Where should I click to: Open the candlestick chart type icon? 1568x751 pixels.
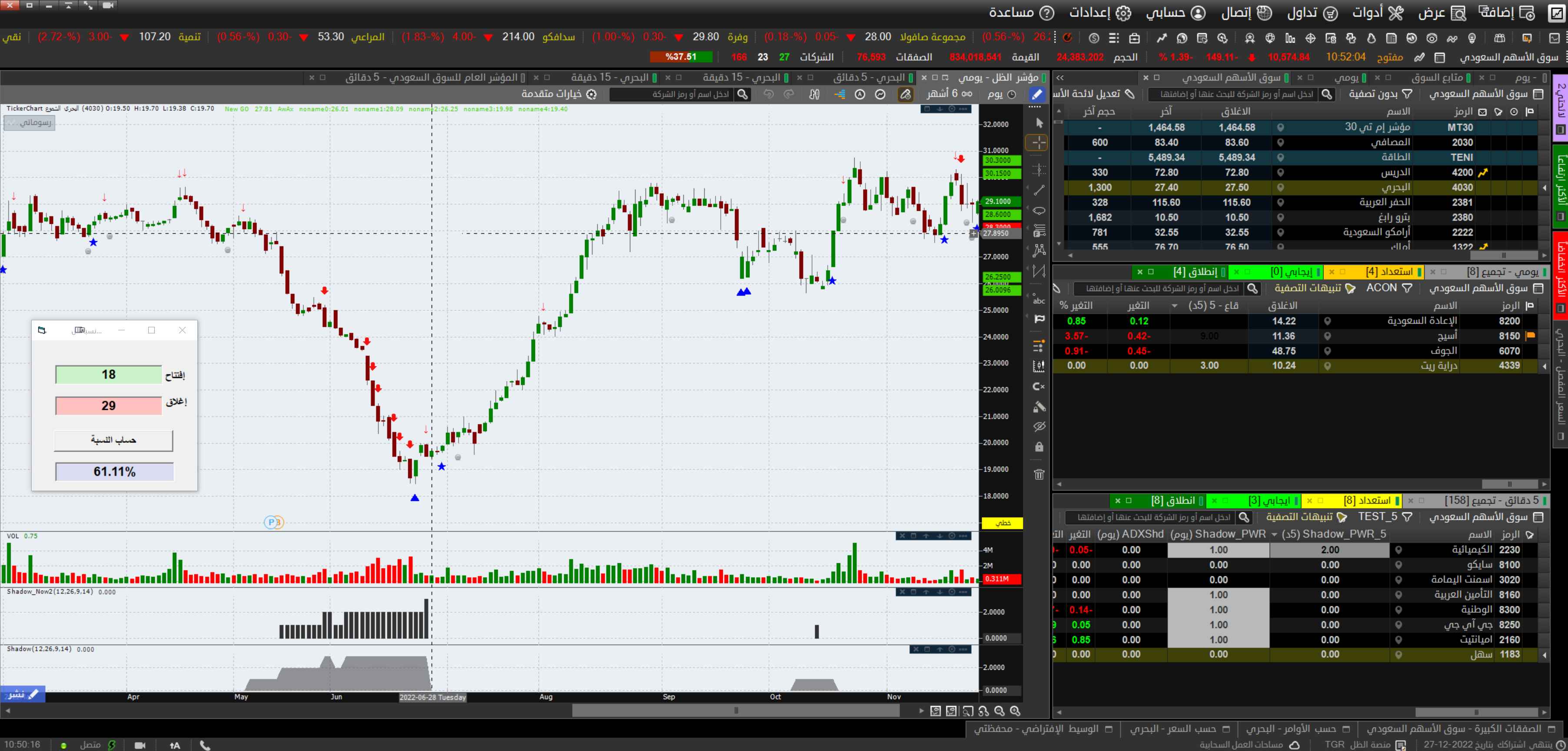tap(814, 94)
